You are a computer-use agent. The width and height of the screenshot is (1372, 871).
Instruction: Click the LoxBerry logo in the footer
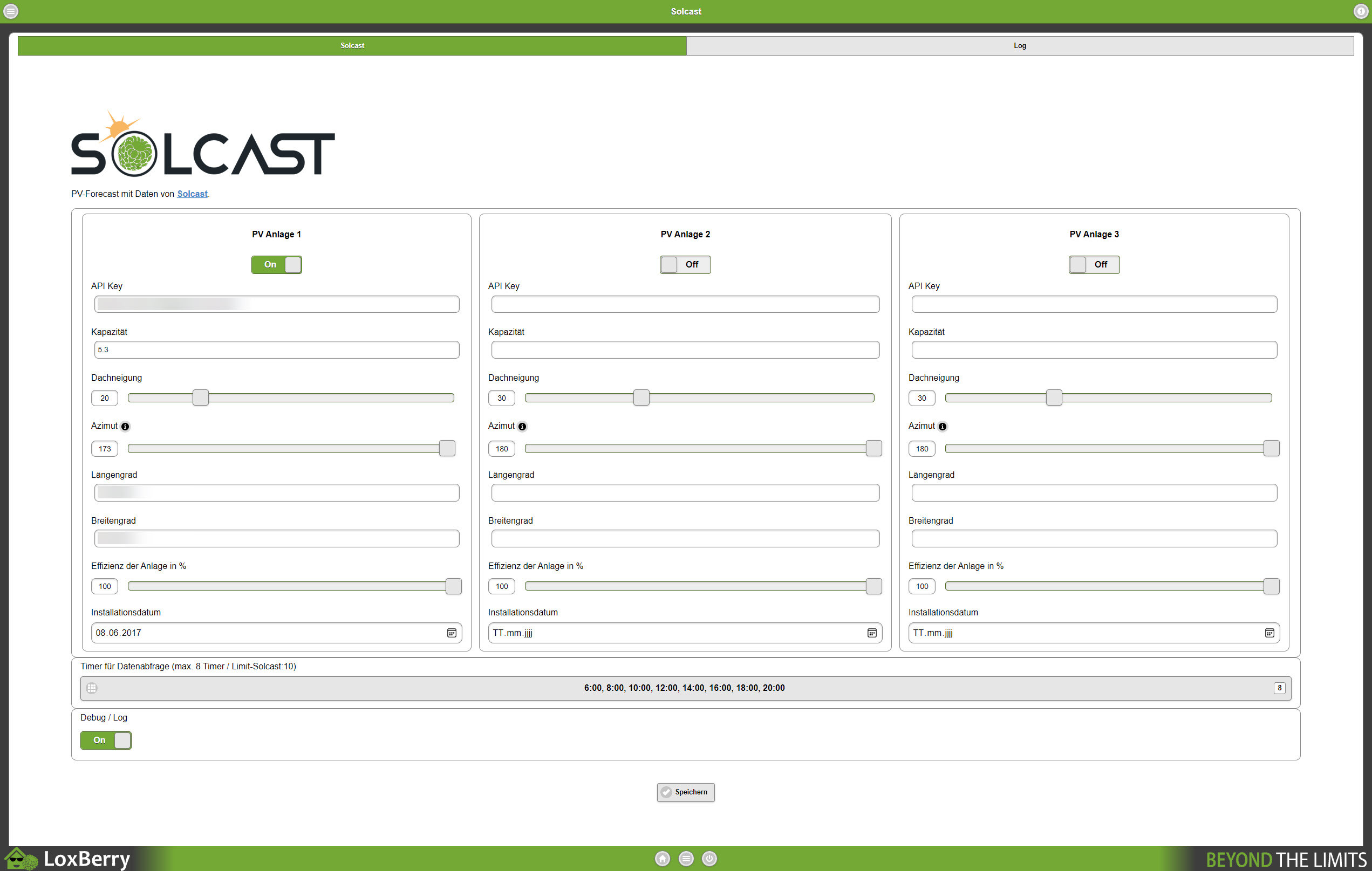click(x=69, y=859)
